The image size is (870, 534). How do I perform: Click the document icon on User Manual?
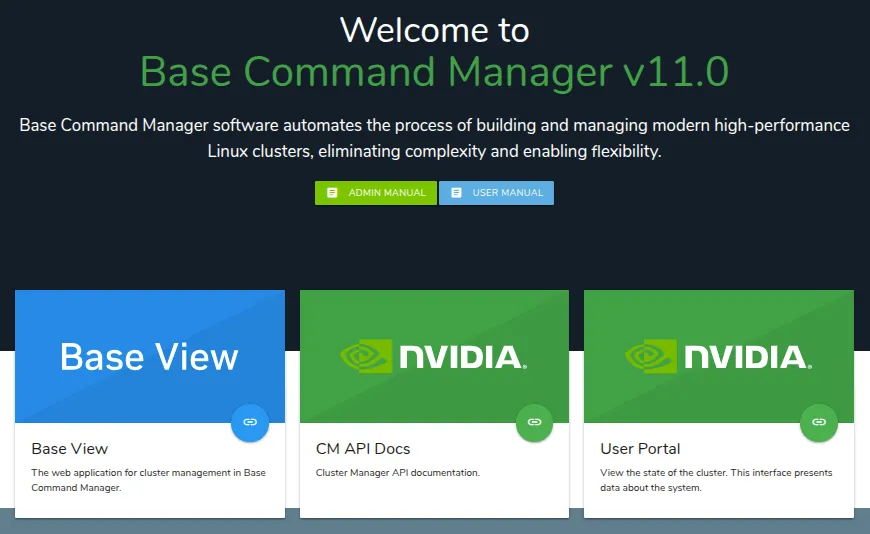456,193
